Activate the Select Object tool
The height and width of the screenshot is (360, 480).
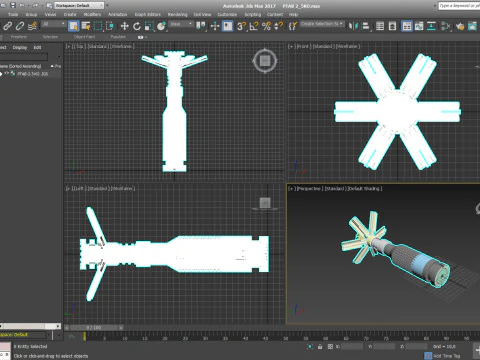coord(74,26)
